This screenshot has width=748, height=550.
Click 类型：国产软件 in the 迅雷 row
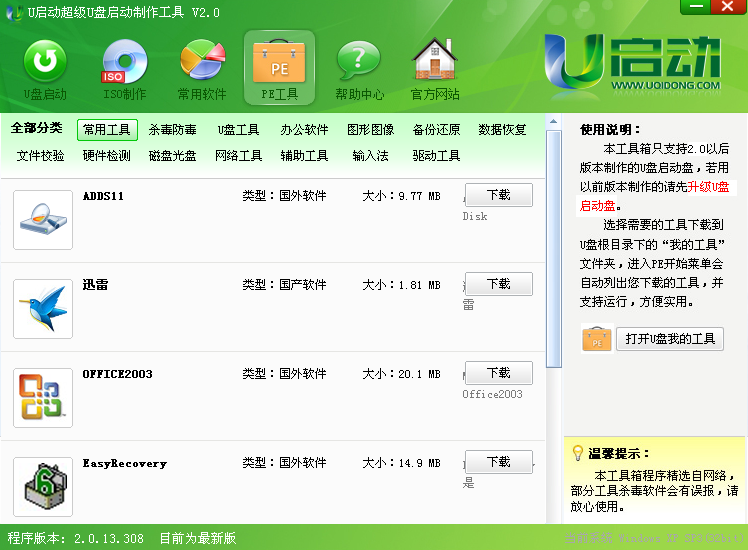click(x=284, y=285)
